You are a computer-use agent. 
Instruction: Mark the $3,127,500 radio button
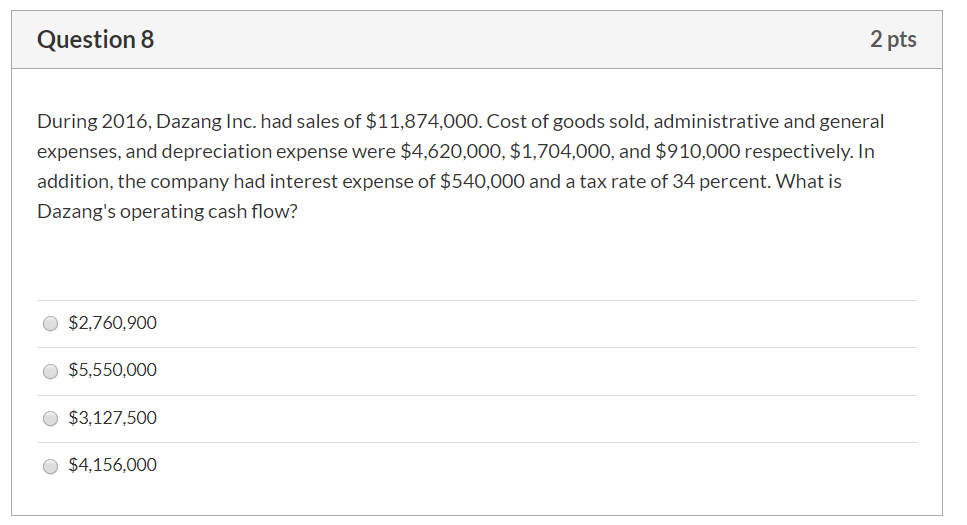point(51,419)
